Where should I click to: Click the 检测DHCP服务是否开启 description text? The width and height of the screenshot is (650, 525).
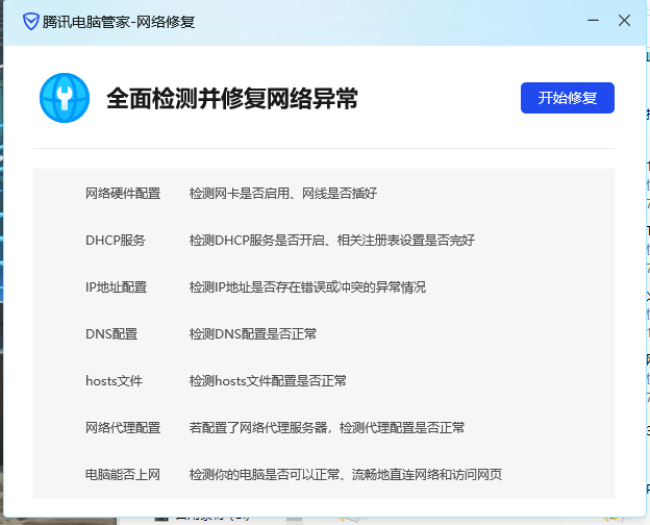331,240
